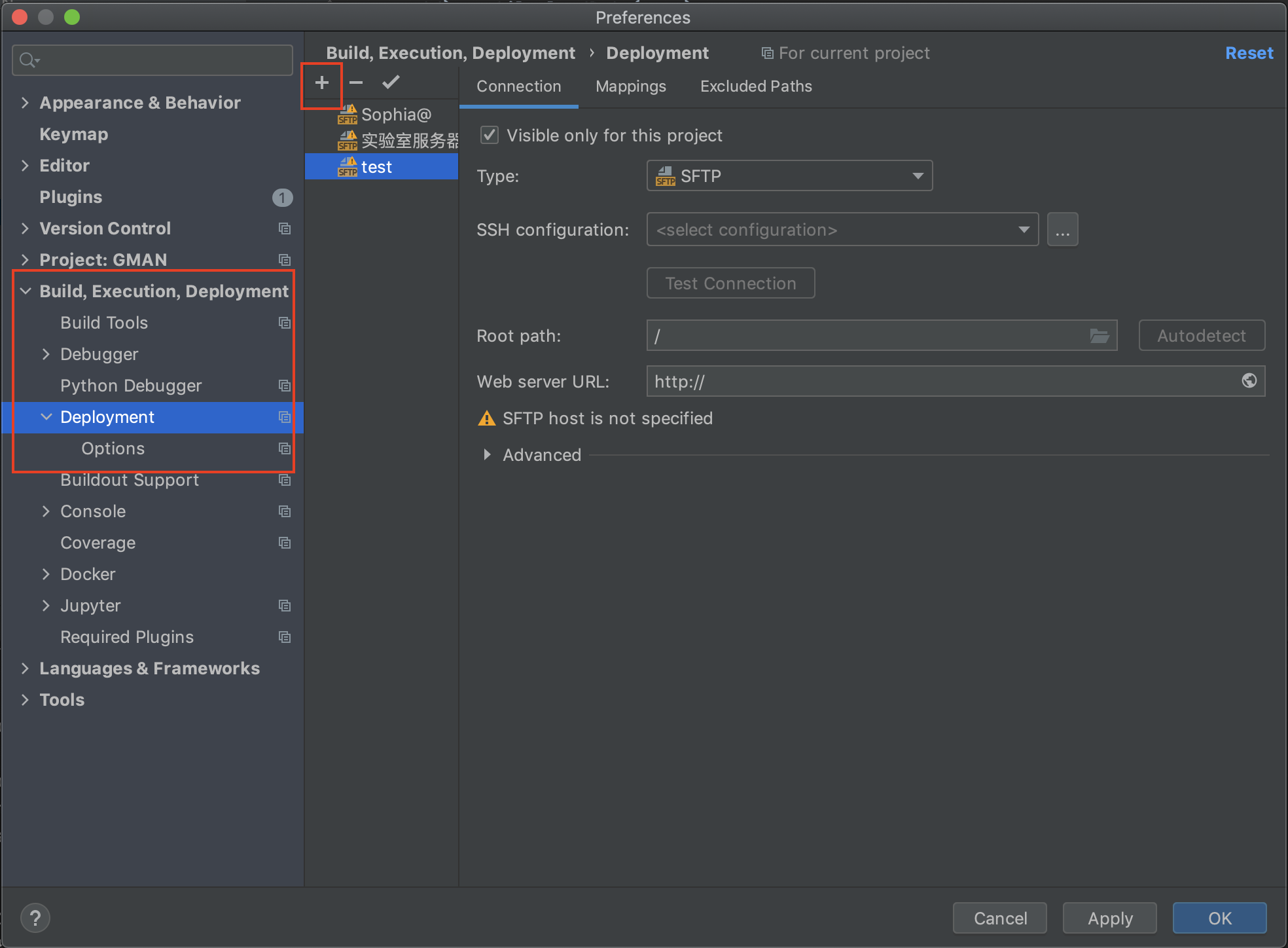Focus the Web server URL field

pos(956,381)
